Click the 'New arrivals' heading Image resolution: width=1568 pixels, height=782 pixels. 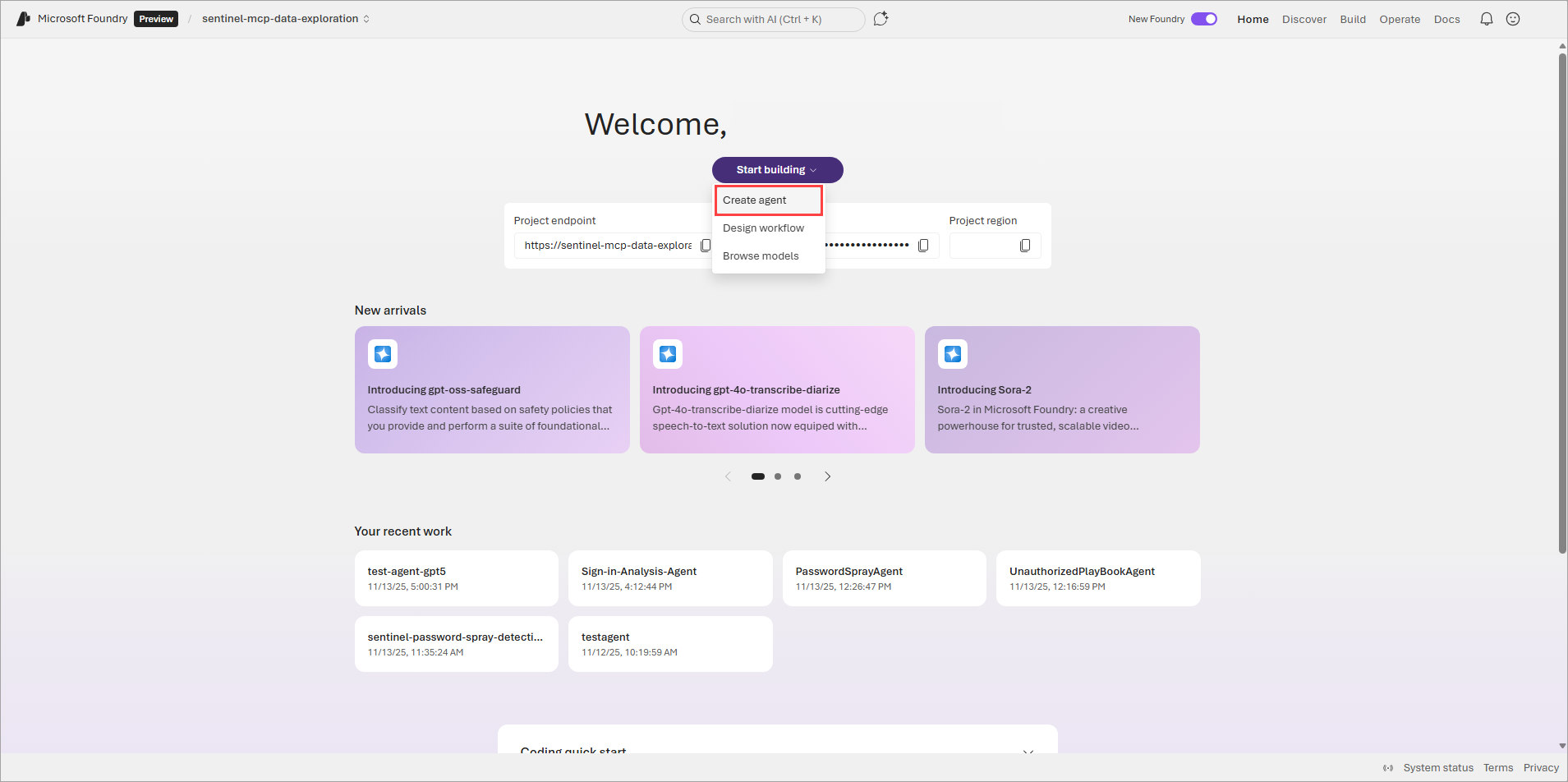(390, 310)
